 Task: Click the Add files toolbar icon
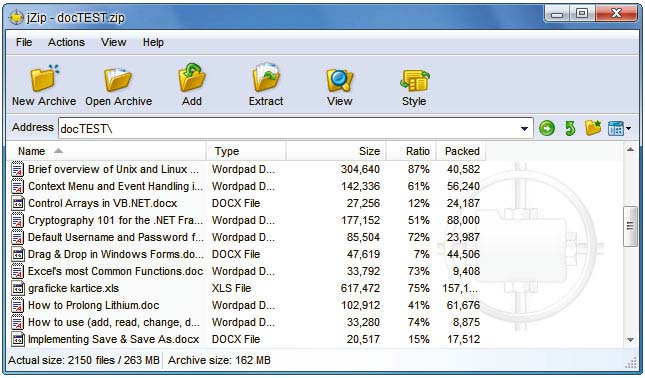coord(192,77)
